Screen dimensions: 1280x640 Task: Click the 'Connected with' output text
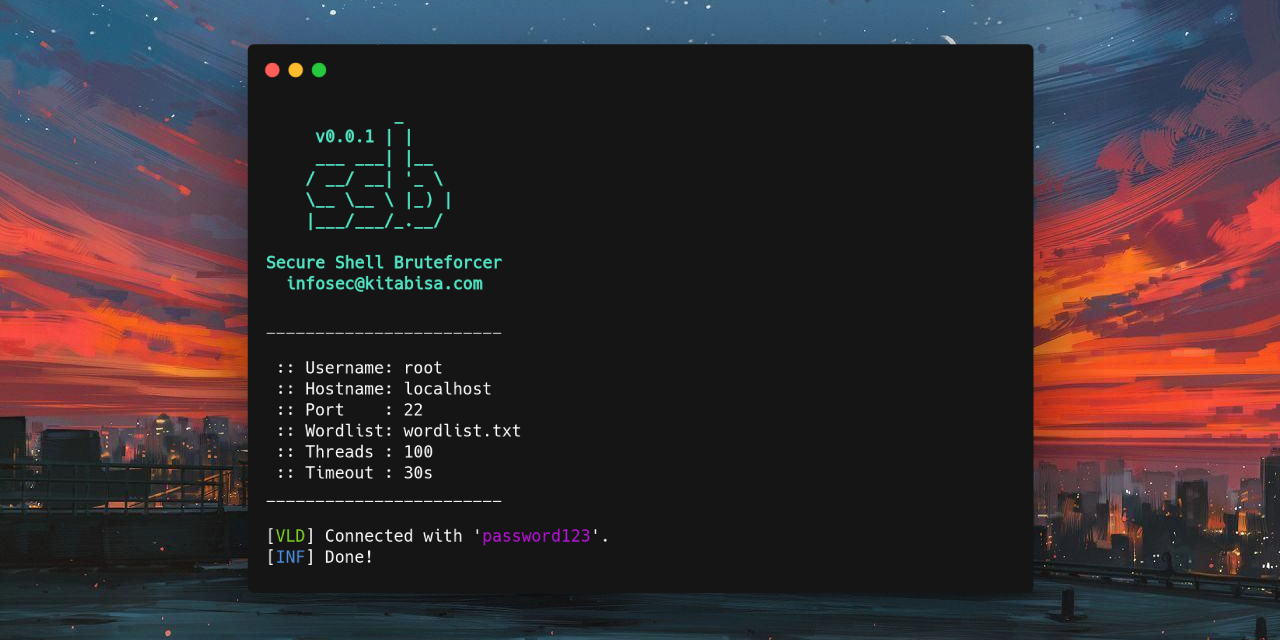tap(394, 536)
